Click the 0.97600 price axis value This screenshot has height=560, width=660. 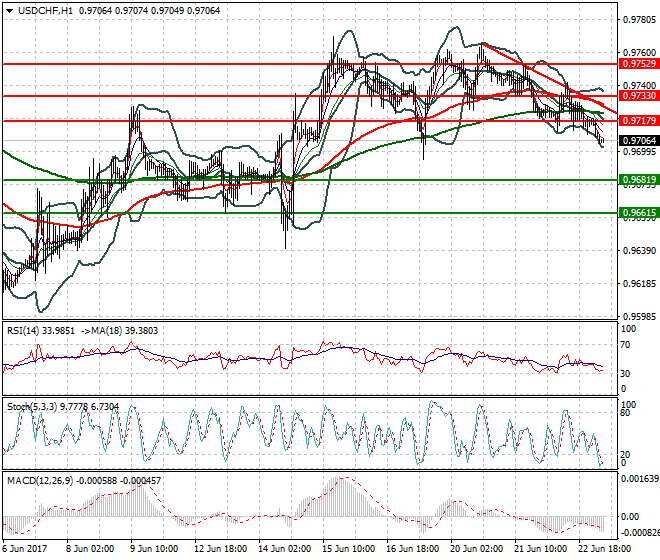pos(639,53)
